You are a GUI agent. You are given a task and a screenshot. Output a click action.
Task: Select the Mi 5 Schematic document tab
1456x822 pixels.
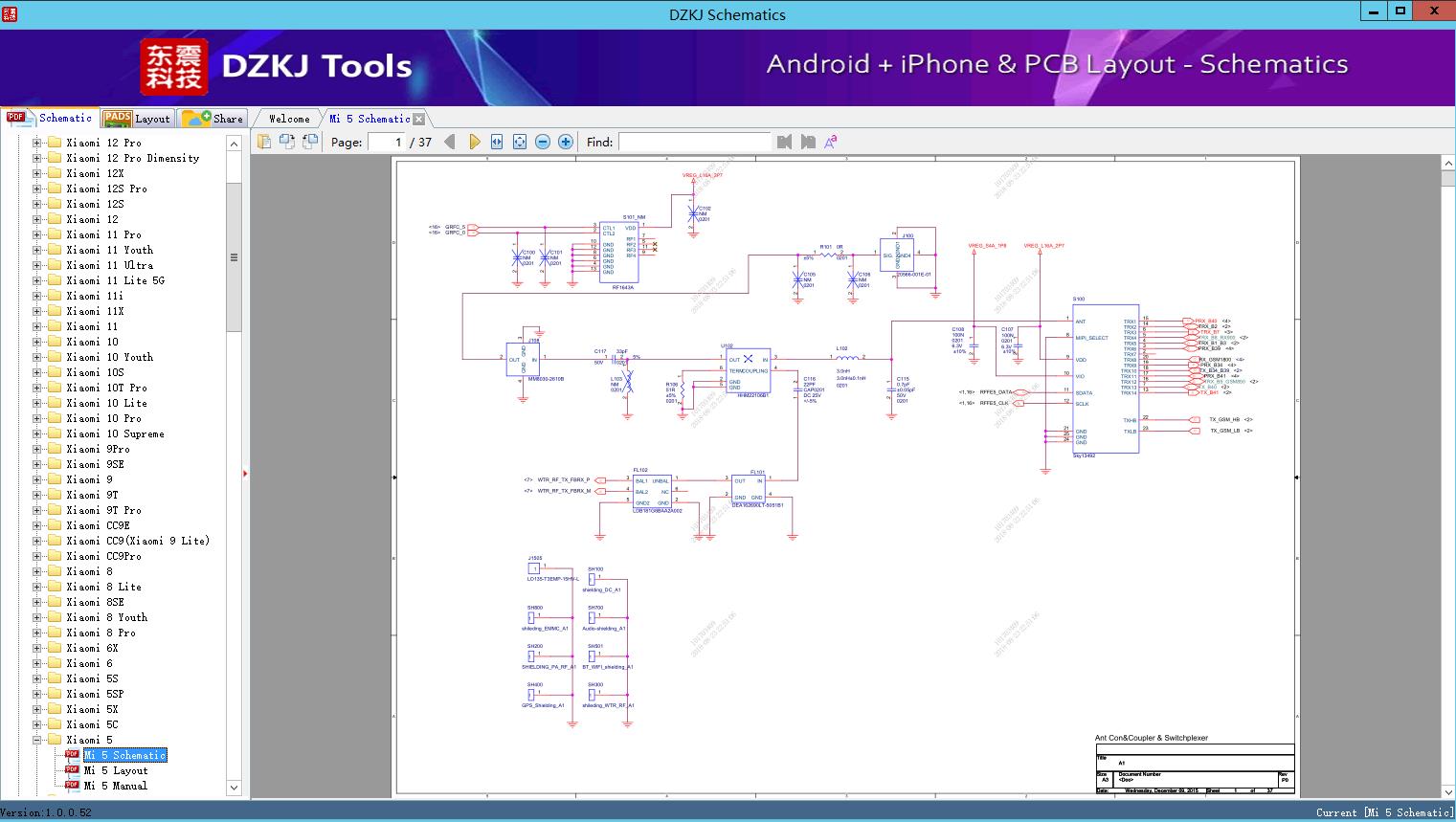click(370, 119)
